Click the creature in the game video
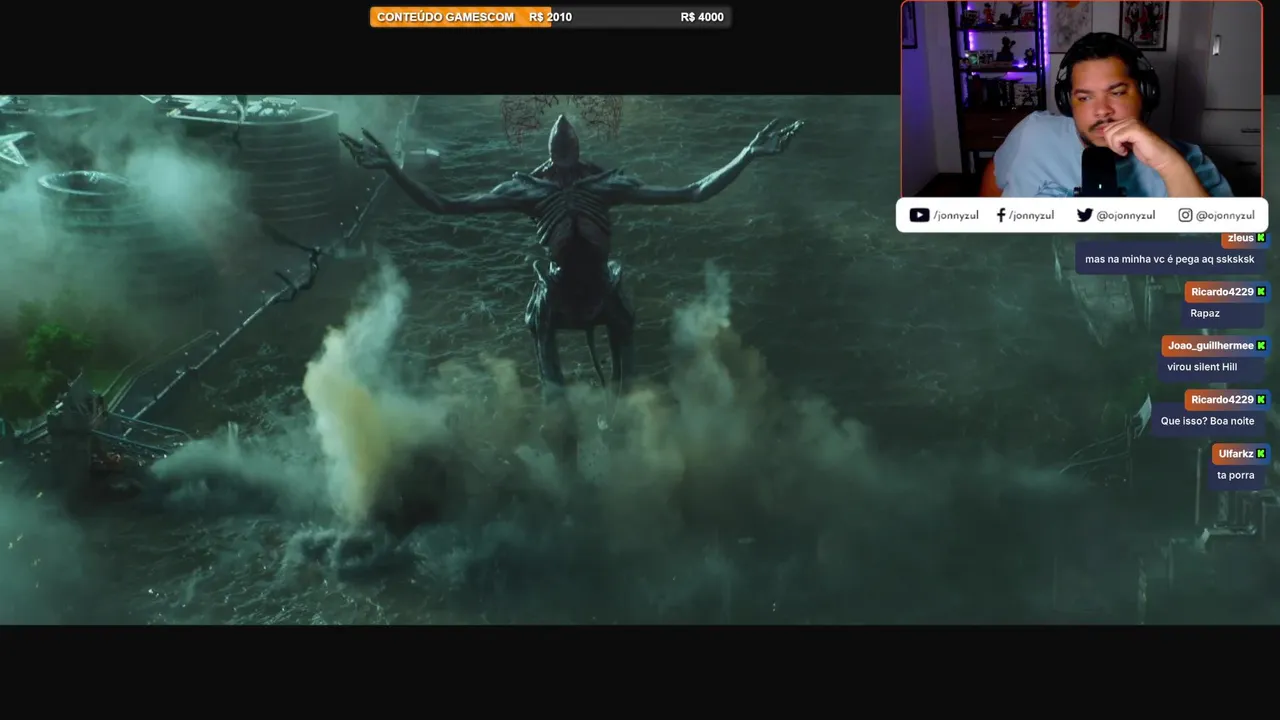 tap(570, 250)
